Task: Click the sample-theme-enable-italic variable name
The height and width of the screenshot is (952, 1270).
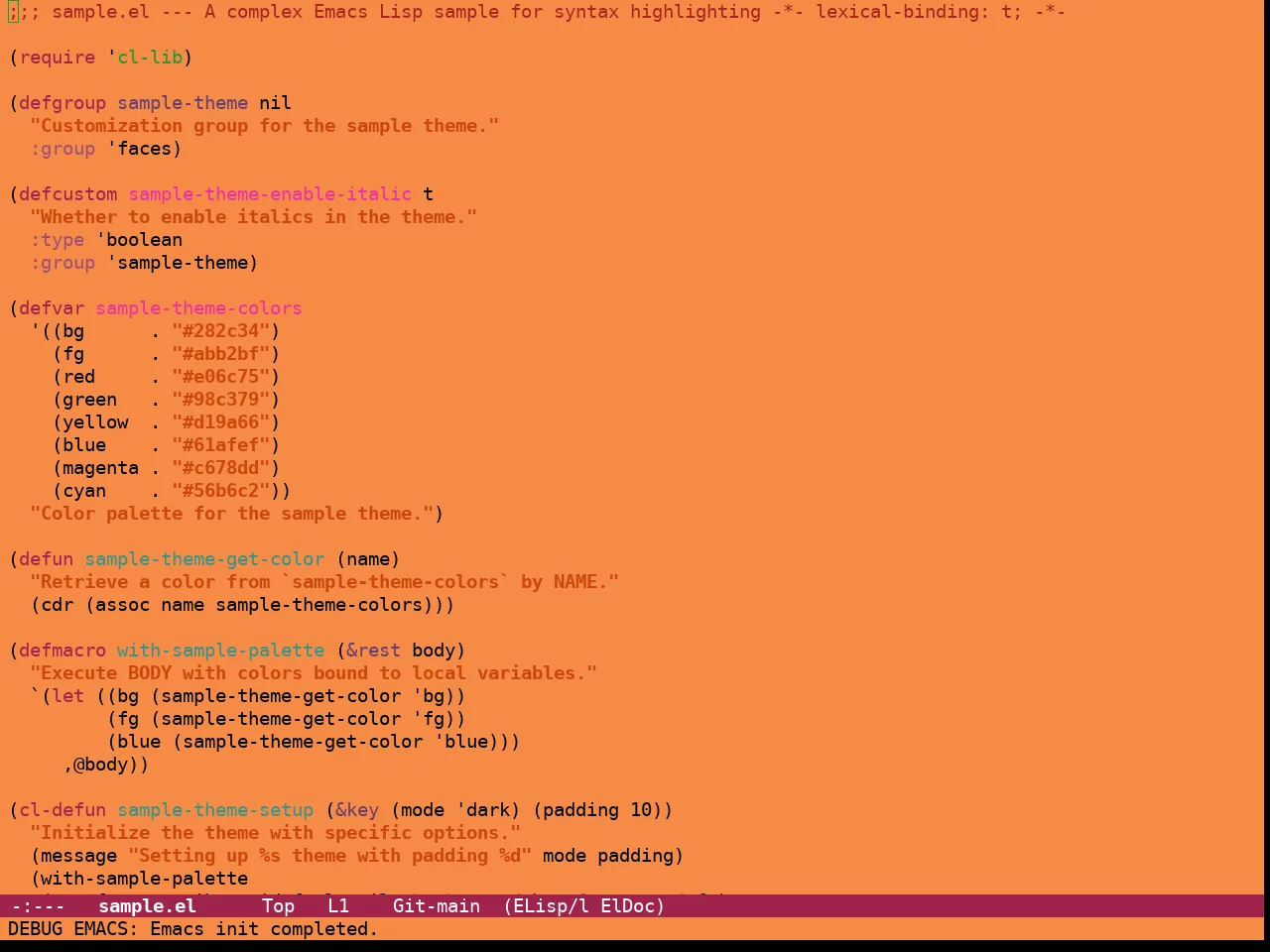Action: (x=270, y=194)
